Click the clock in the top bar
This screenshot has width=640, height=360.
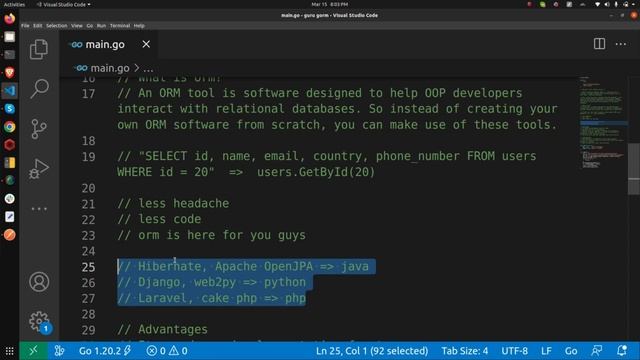330,4
